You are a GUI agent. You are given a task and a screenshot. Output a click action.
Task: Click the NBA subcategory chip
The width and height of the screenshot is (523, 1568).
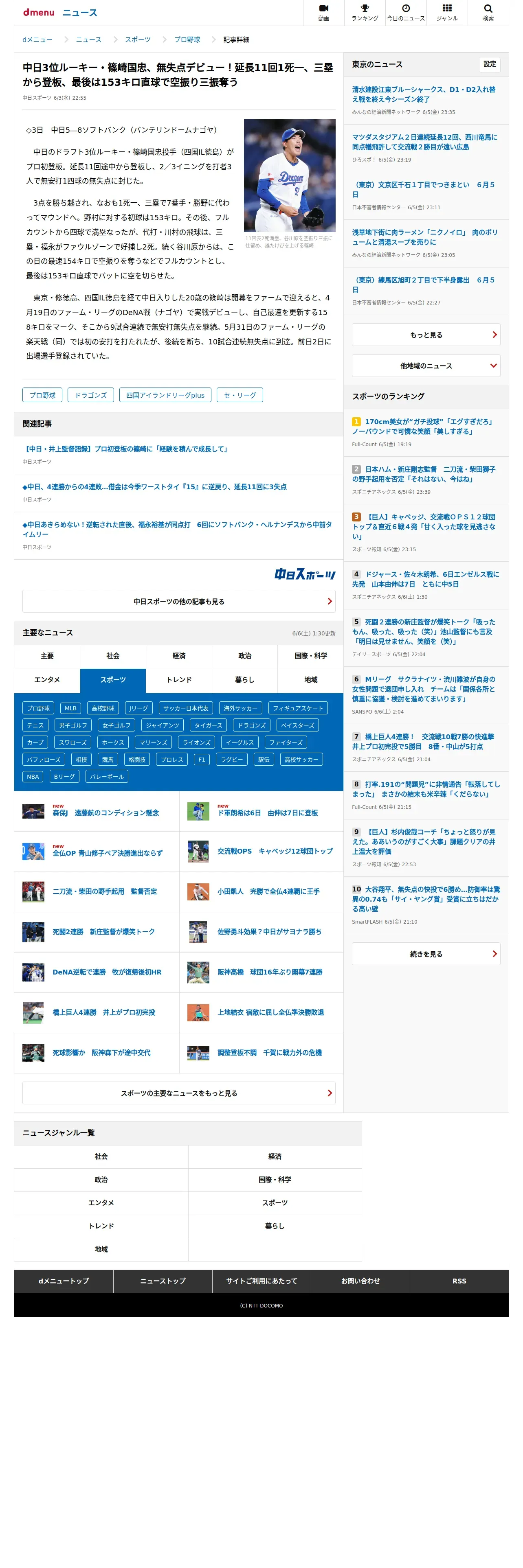[x=33, y=777]
